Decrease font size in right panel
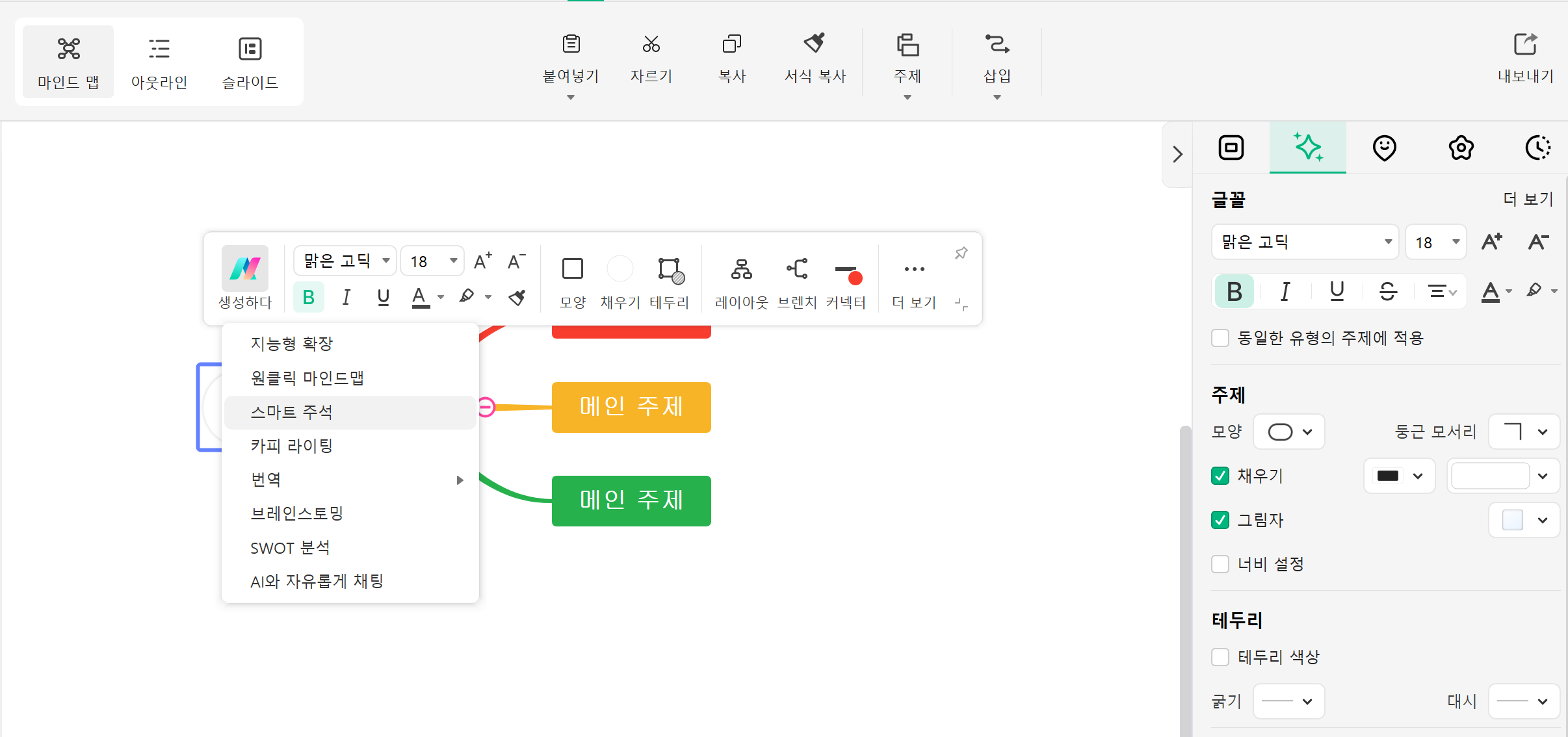Screen dimensions: 1568x737 point(1539,242)
